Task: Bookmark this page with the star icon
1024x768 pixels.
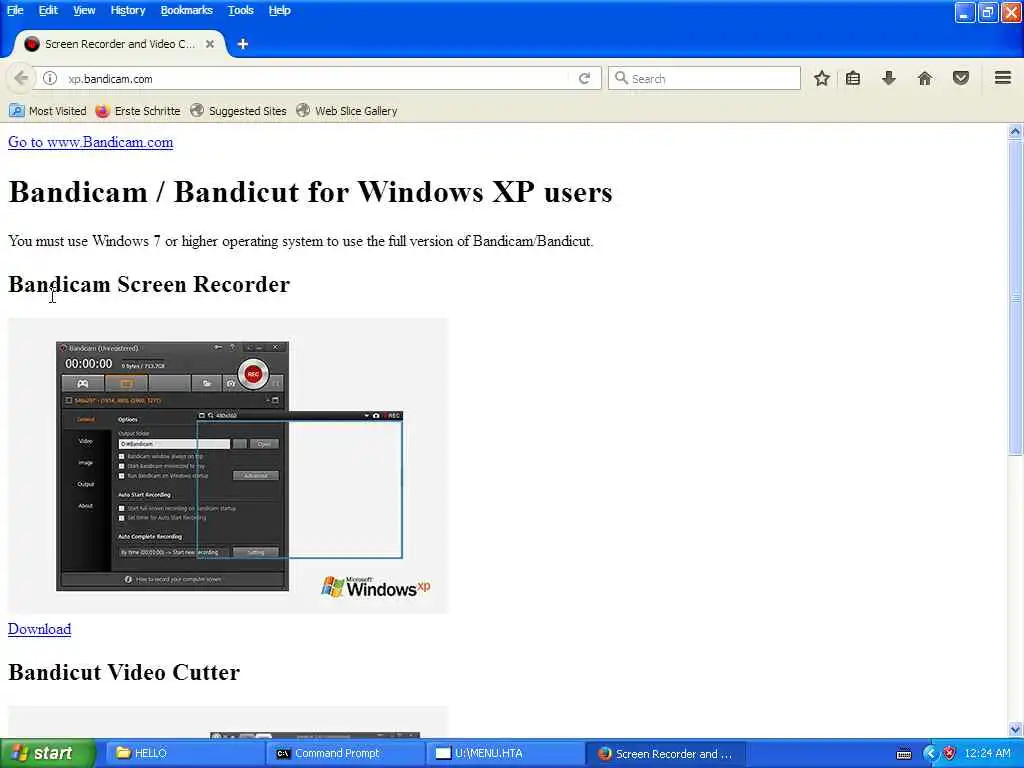Action: pyautogui.click(x=822, y=78)
